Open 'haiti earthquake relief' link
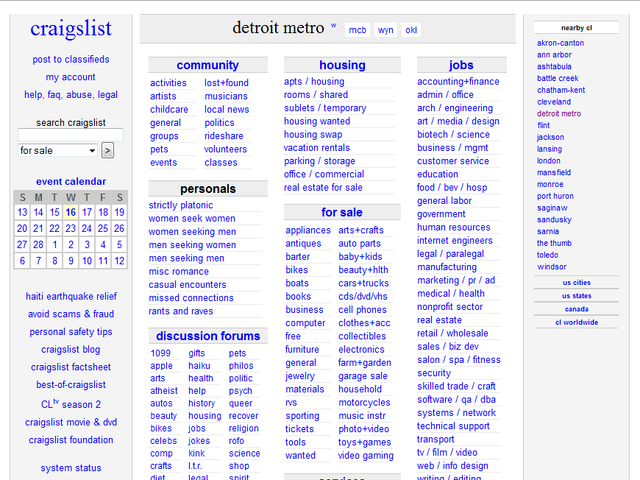The width and height of the screenshot is (640, 480). pos(71,296)
